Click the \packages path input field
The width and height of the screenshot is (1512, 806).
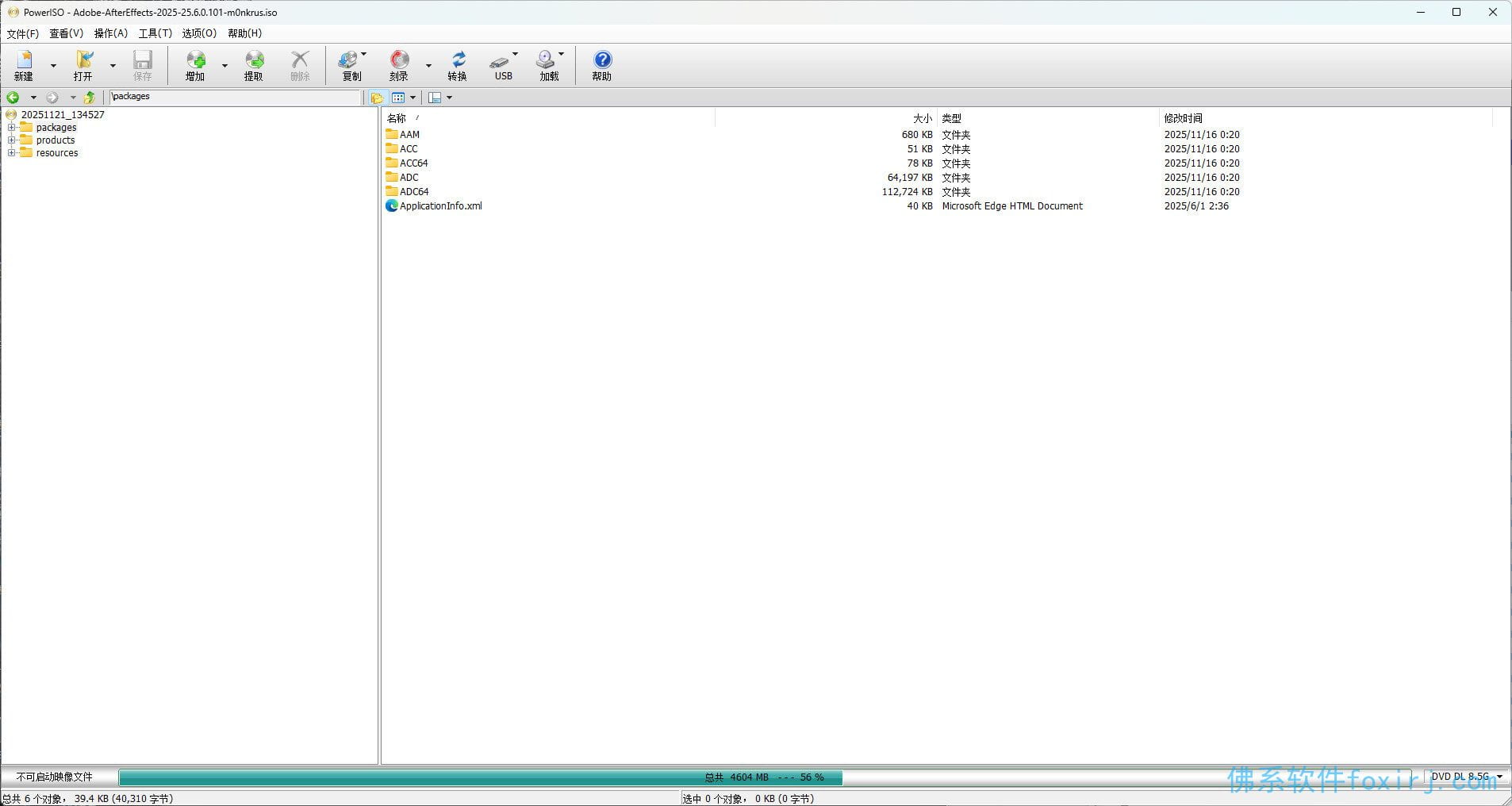pos(235,97)
